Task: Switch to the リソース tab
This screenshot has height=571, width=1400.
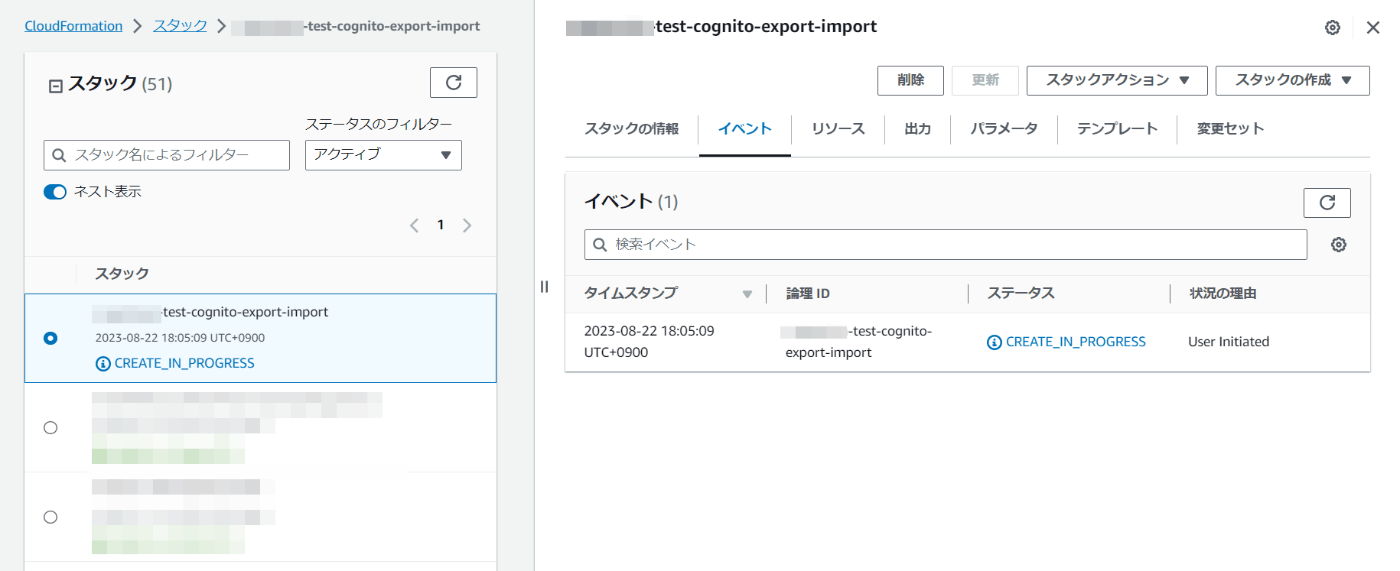Action: (x=838, y=129)
